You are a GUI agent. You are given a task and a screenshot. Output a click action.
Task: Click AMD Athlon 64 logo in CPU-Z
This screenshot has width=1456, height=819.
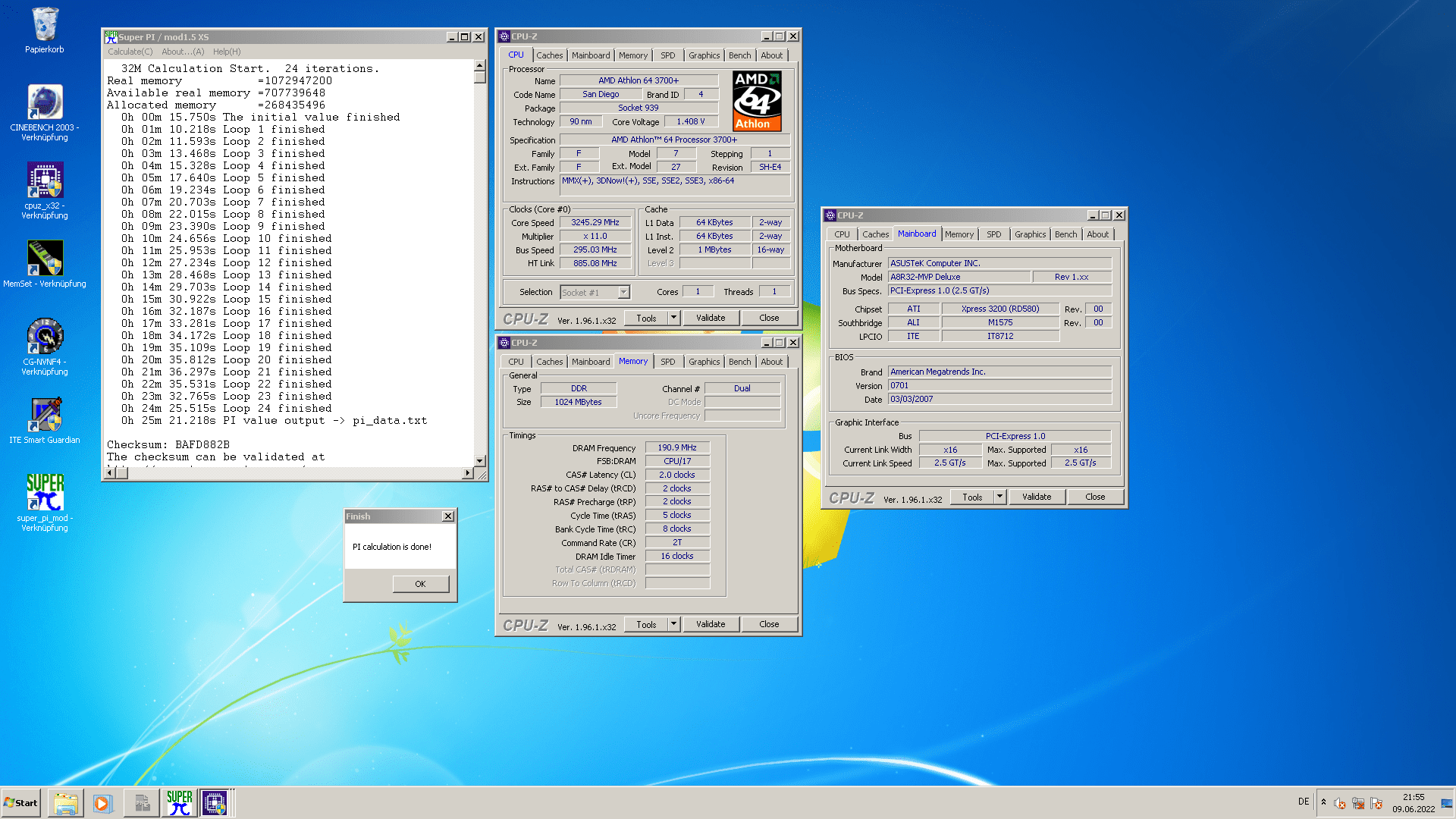757,101
